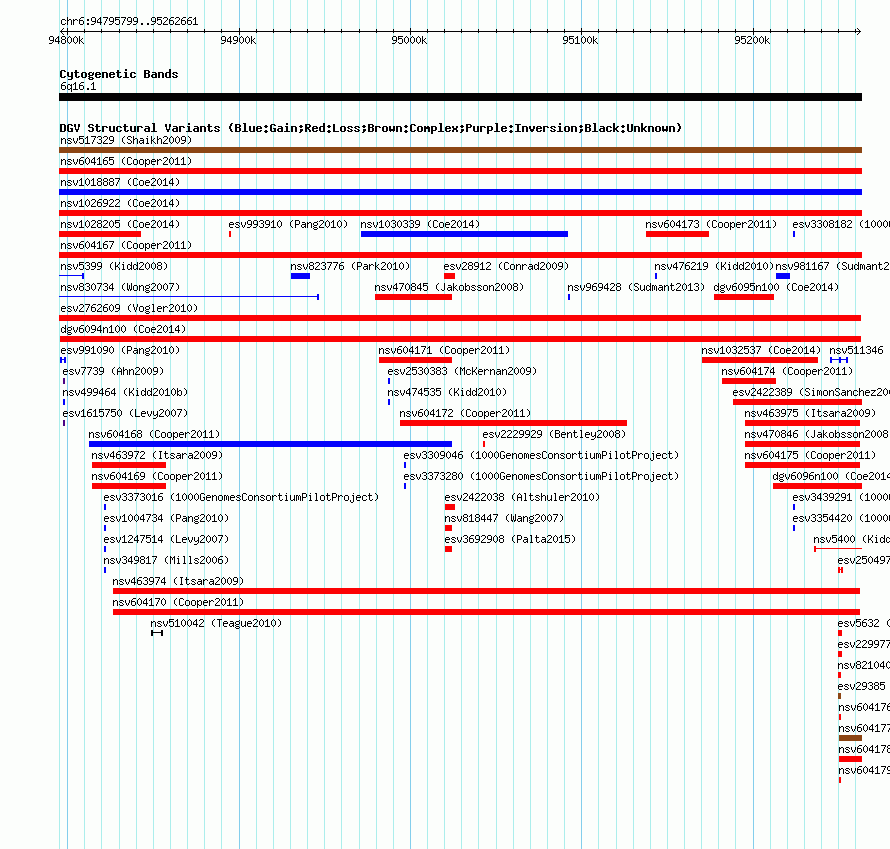Image resolution: width=890 pixels, height=849 pixels.
Task: Click the 95200k ruler tick label
Action: pyautogui.click(x=752, y=40)
